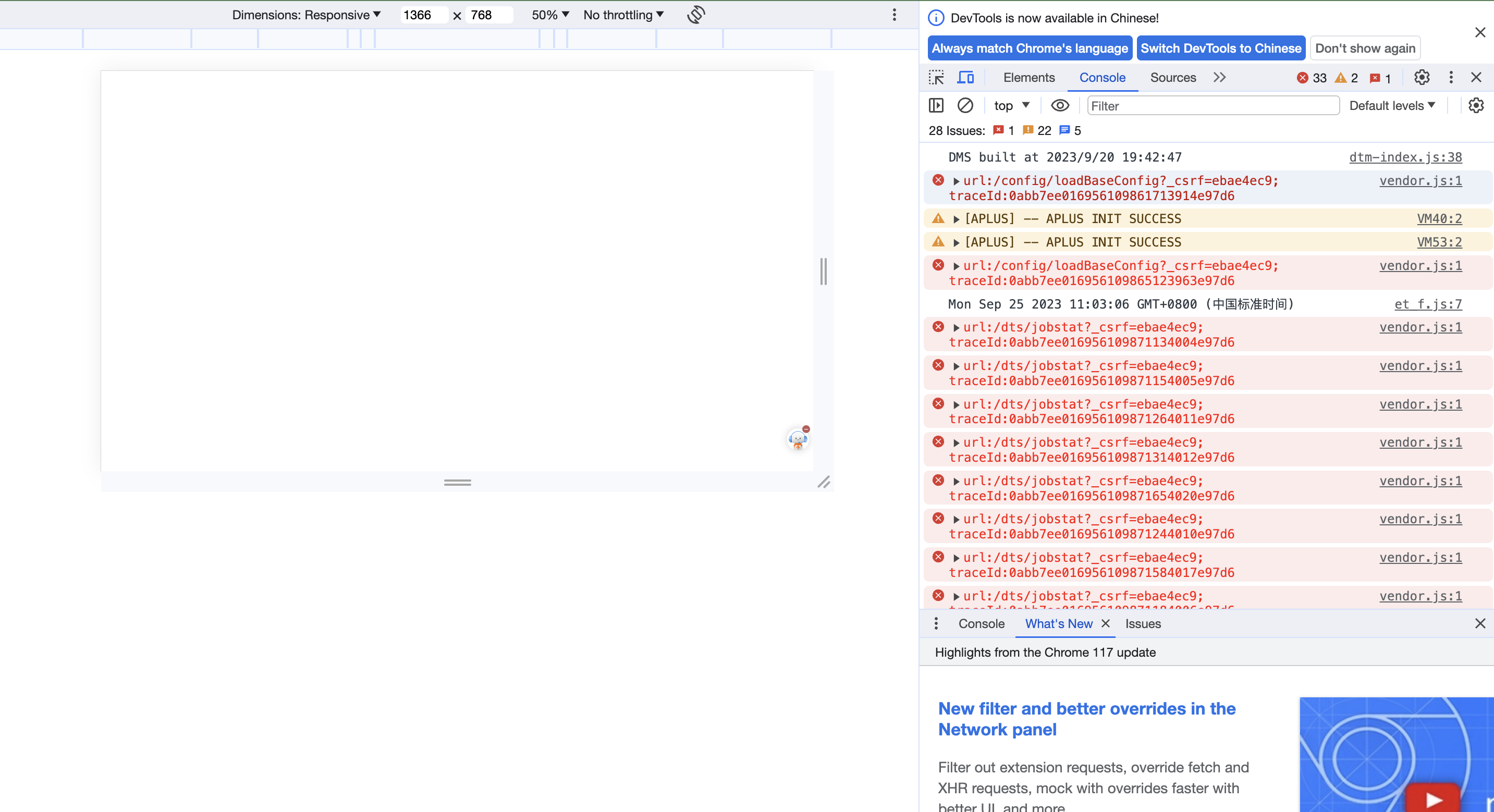Expand the second APLUS INIT SUCCESS warning
The width and height of the screenshot is (1494, 812).
pos(956,242)
